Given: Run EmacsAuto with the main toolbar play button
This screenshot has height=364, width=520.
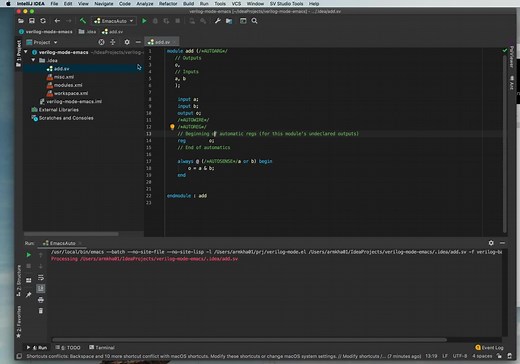Looking at the screenshot, I should [144, 21].
